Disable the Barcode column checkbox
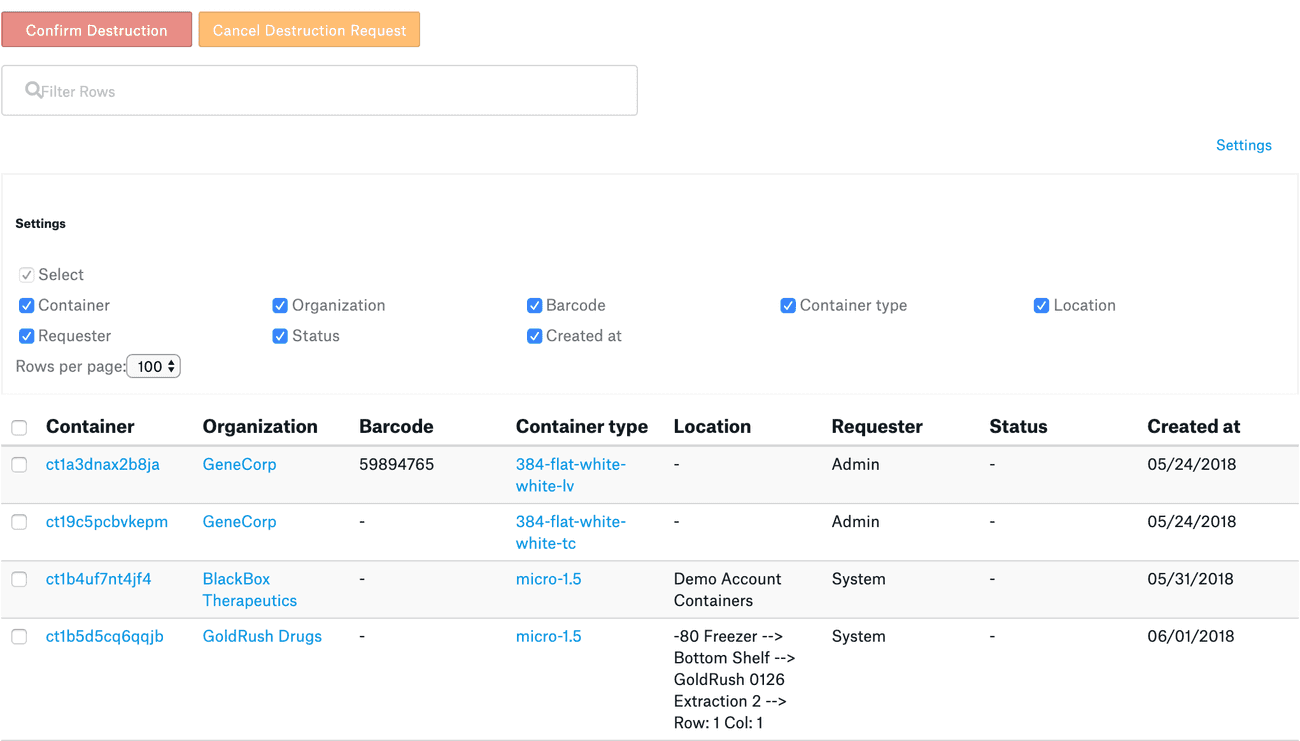Screen dimensions: 1300x741 [534, 306]
